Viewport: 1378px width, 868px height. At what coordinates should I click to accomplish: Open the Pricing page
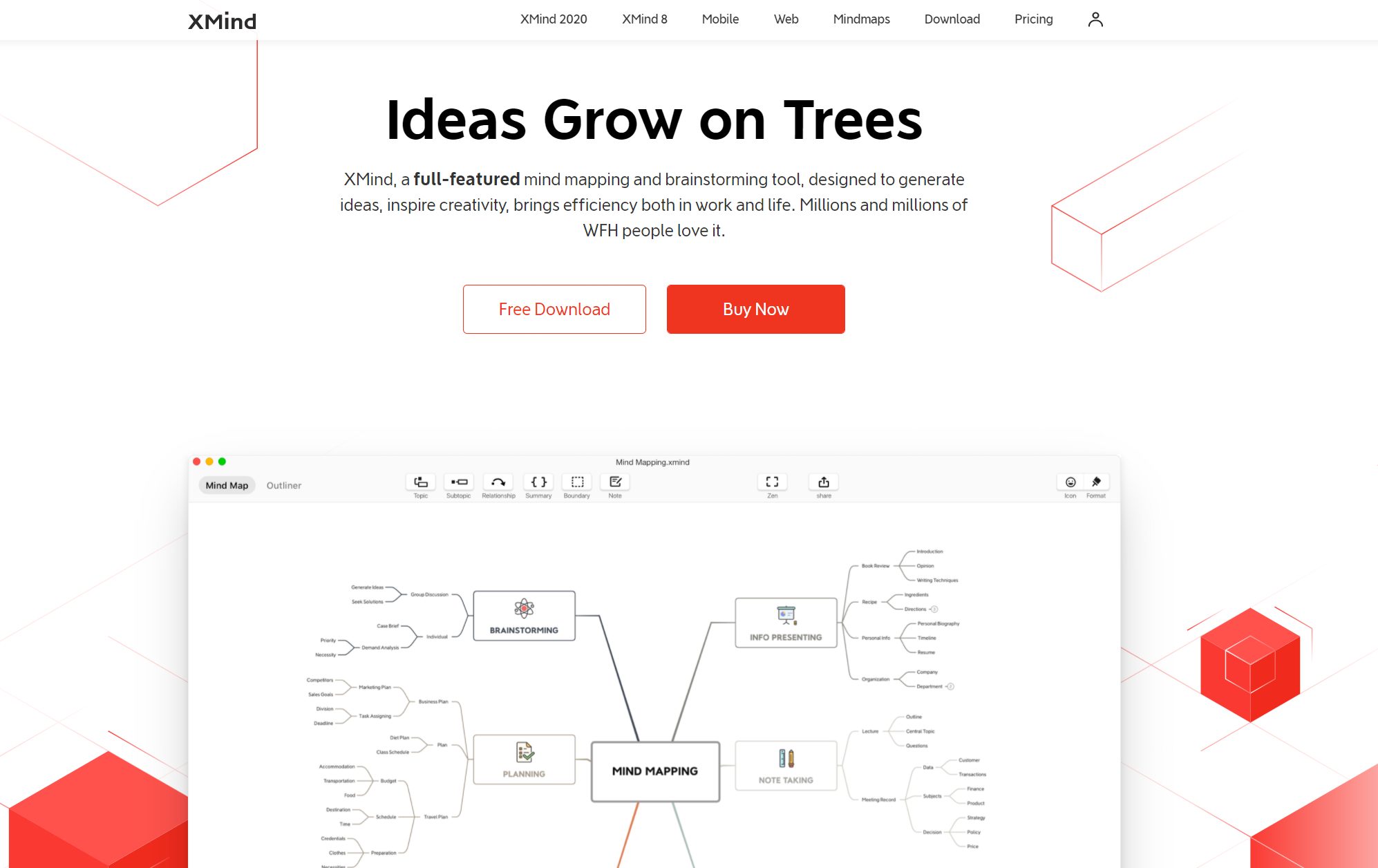pos(1033,19)
